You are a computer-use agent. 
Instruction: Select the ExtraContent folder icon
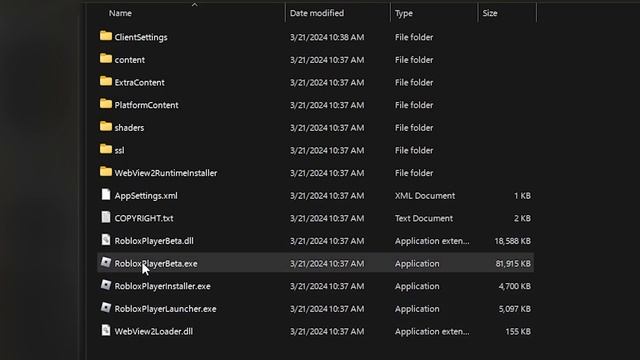106,82
